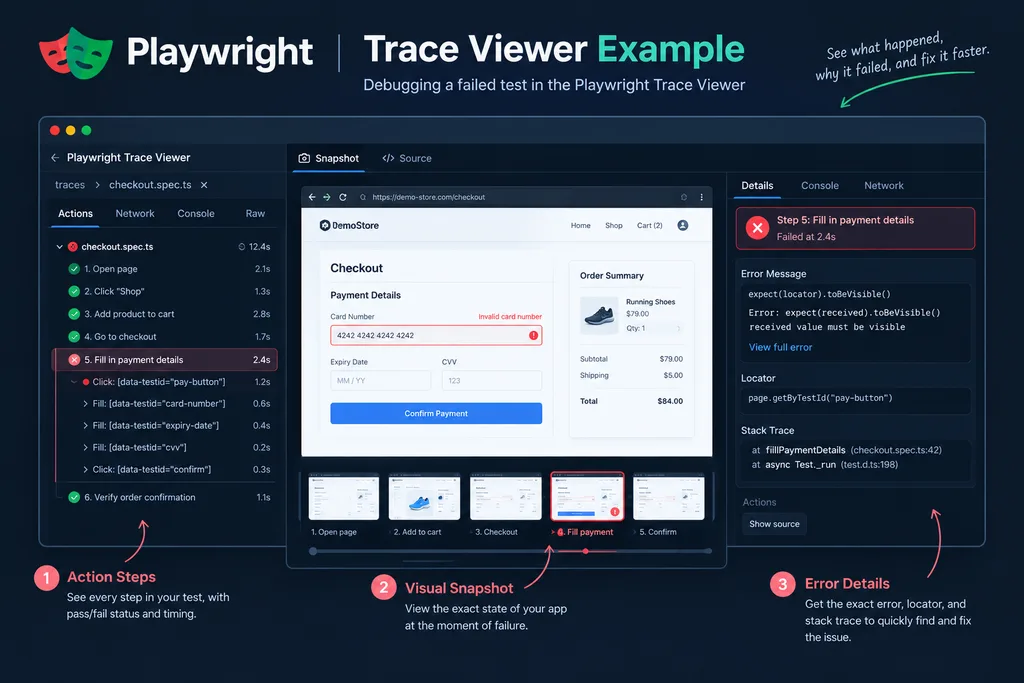
Task: Click clock icon next to 12.4s
Action: click(242, 247)
